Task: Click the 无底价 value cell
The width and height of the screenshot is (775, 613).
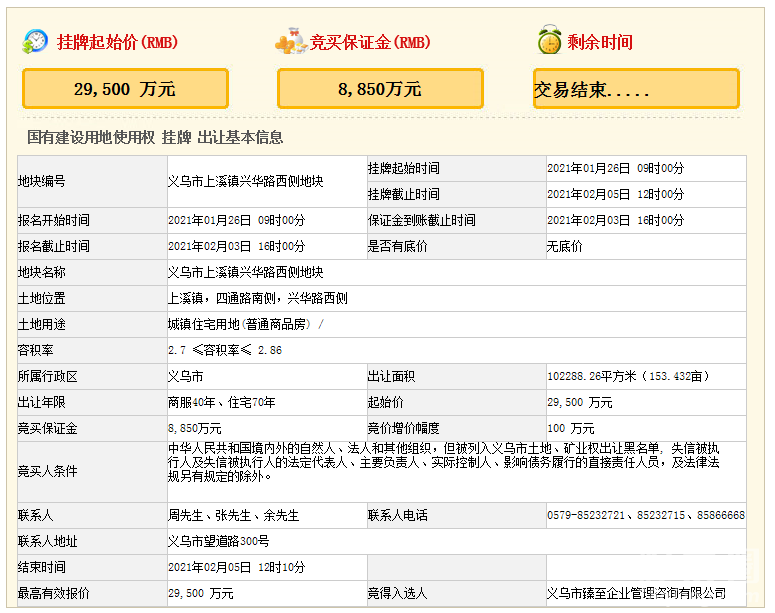Action: pyautogui.click(x=565, y=246)
